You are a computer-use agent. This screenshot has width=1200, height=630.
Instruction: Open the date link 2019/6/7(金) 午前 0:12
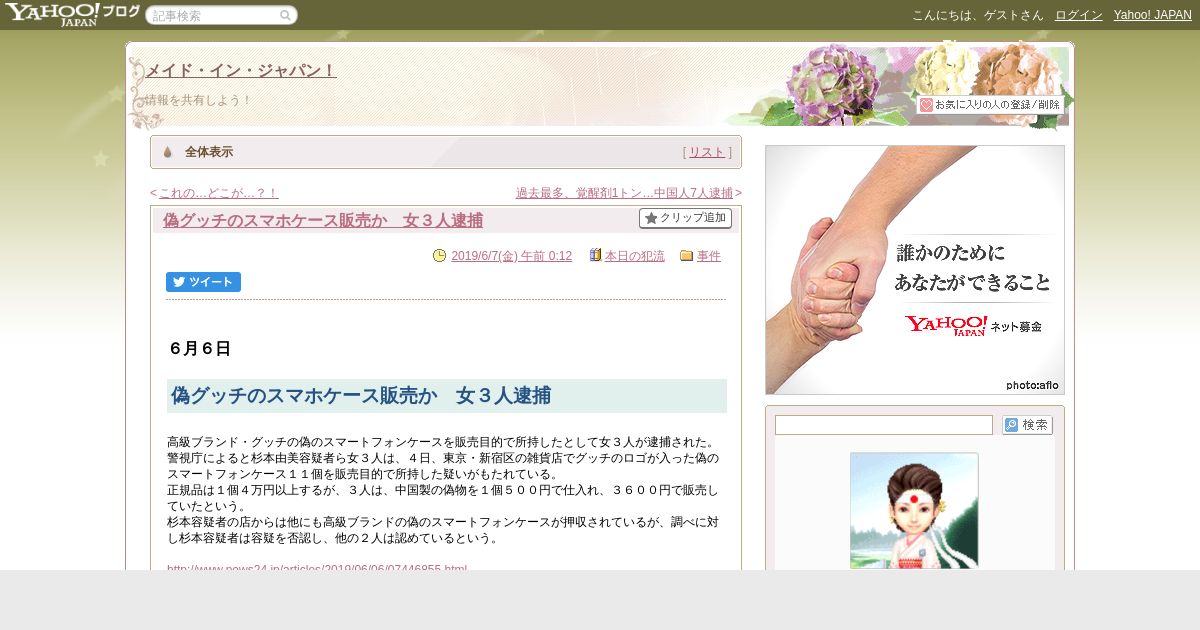(x=511, y=256)
